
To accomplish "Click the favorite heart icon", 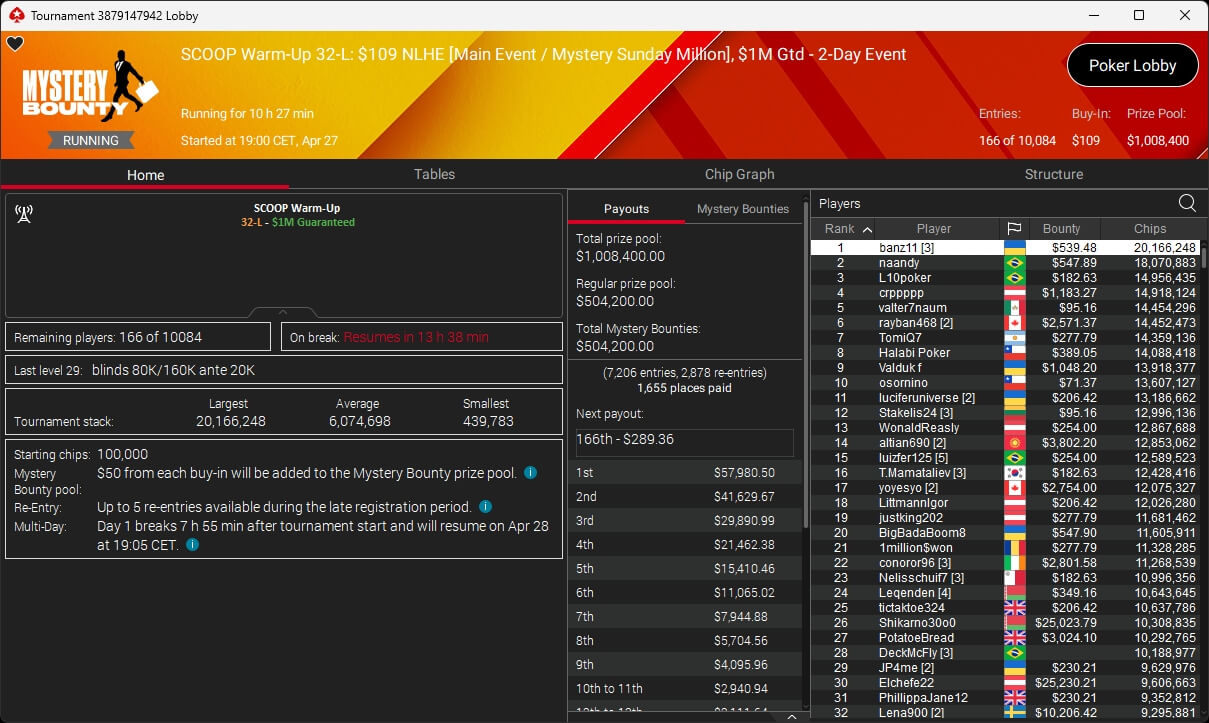I will pos(15,44).
